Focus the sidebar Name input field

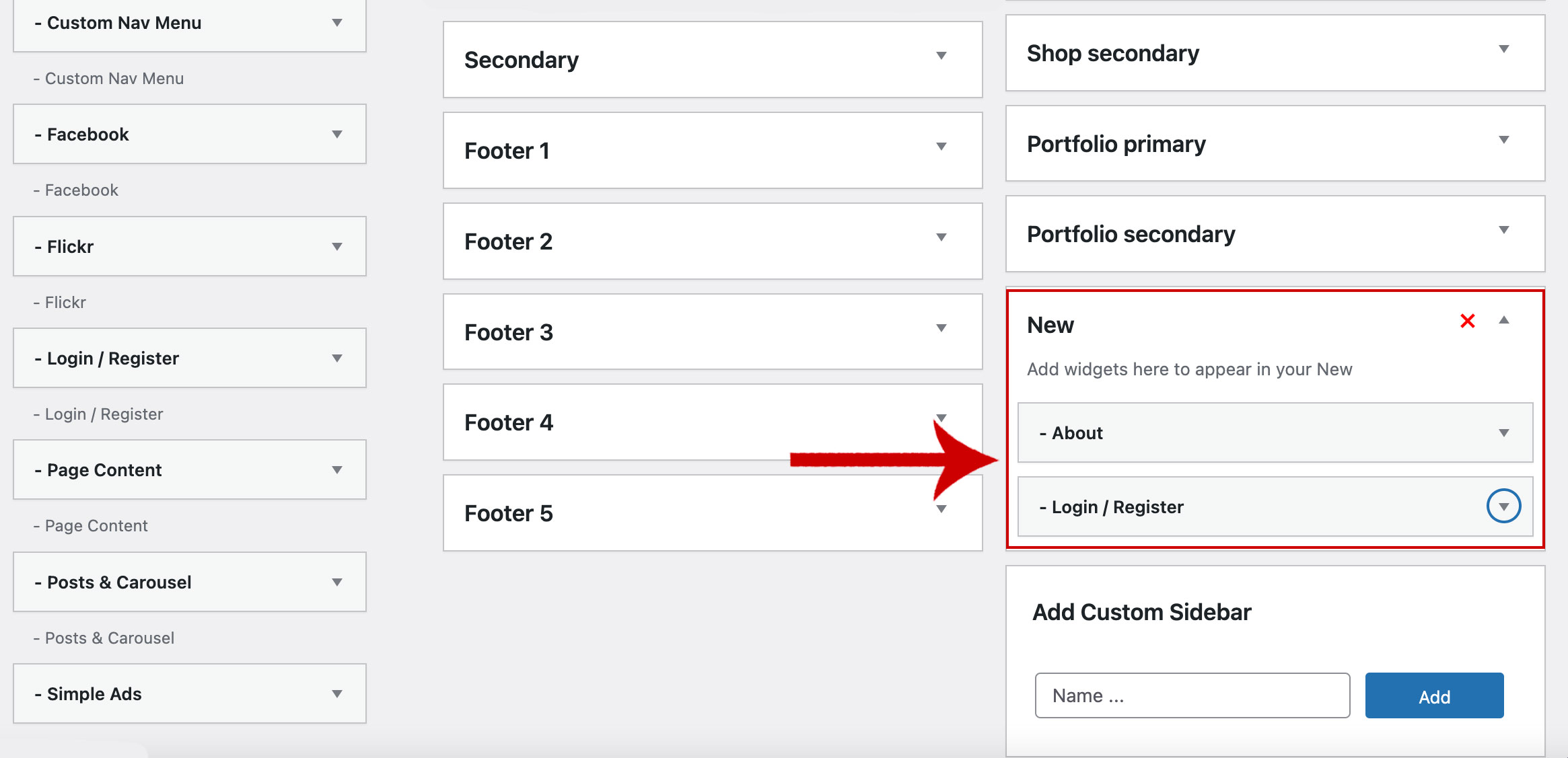click(1192, 696)
